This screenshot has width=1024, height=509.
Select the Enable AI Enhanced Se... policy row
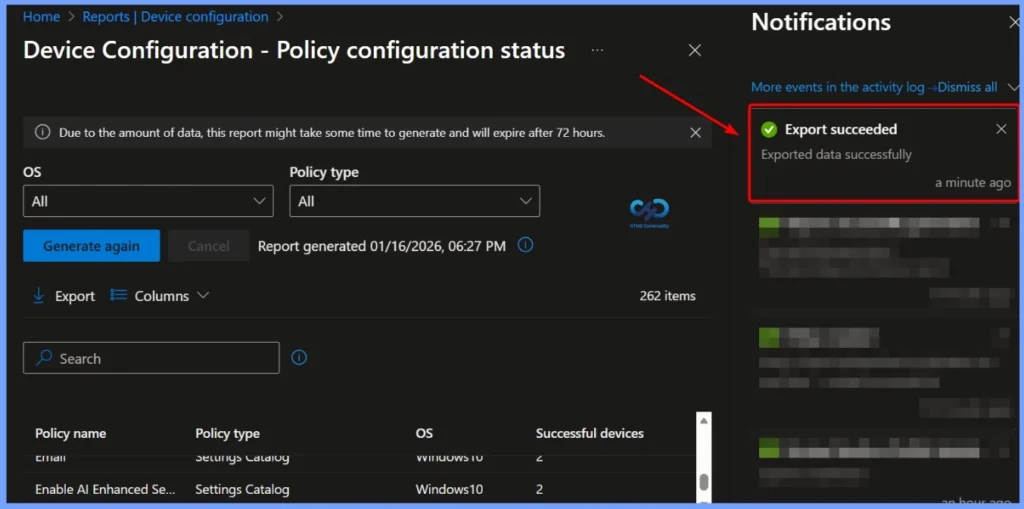pyautogui.click(x=359, y=489)
